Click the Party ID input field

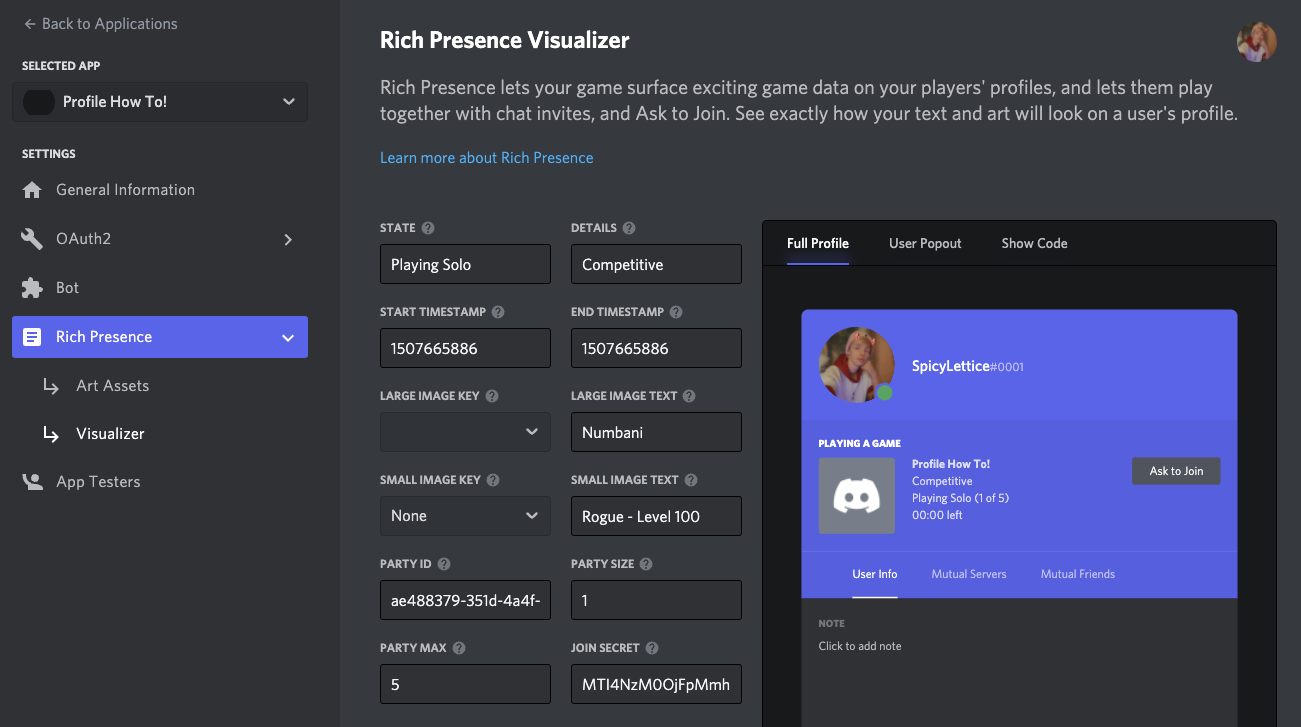[x=465, y=599]
